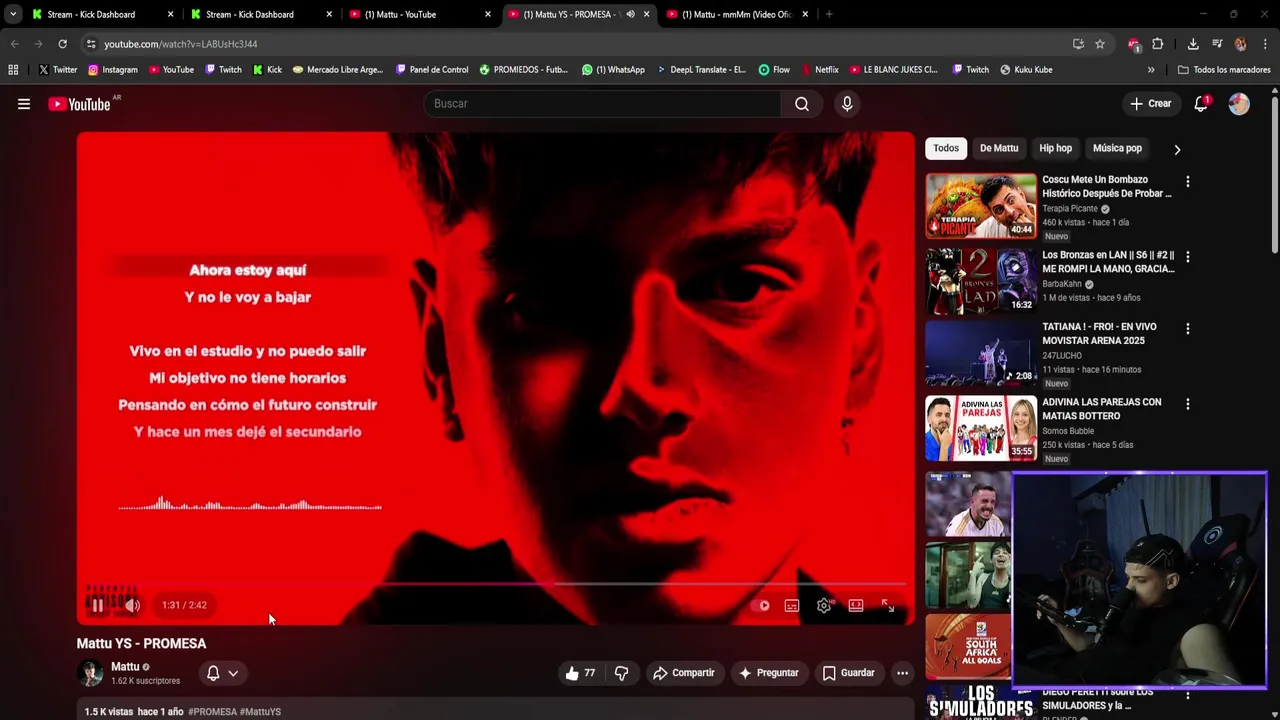Open the YouTube account avatar menu
This screenshot has height=720, width=1280.
coord(1239,104)
